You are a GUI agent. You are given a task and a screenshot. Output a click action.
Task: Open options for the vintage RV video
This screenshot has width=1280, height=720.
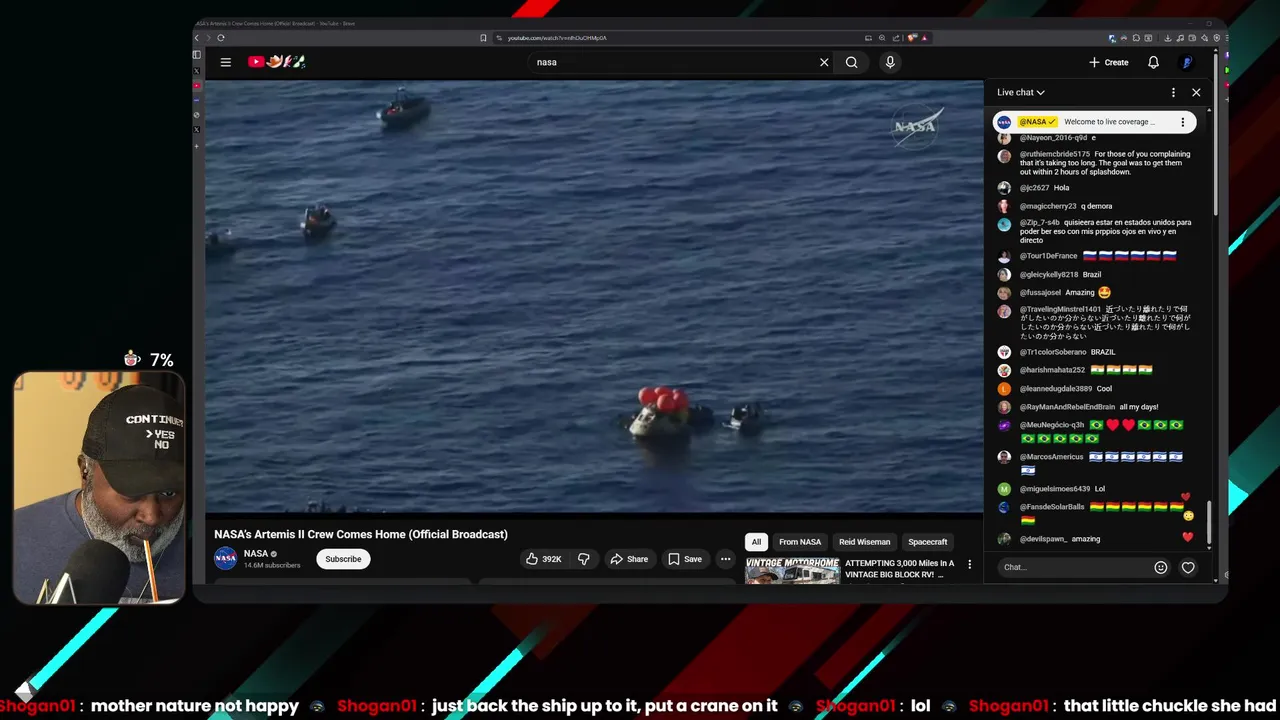coord(969,565)
